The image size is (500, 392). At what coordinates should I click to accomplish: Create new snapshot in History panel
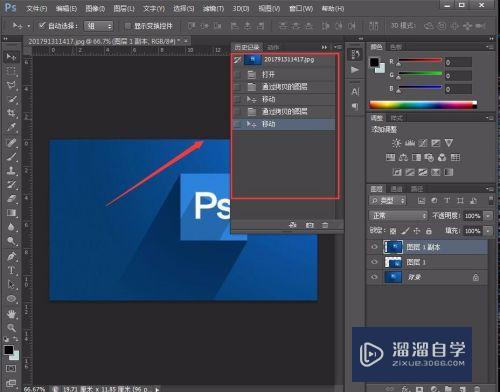click(x=310, y=225)
